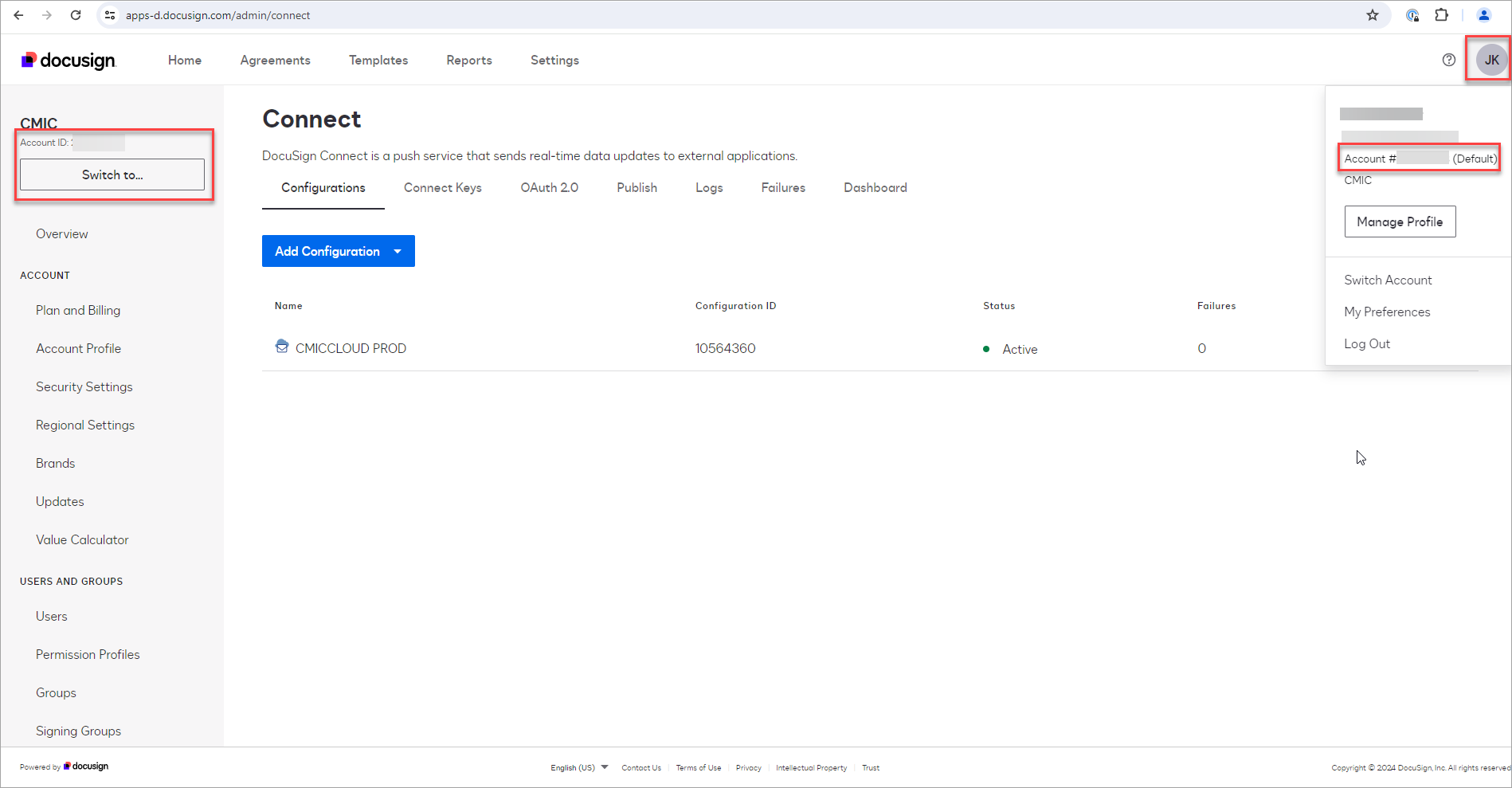Open Brands in the sidebar
The width and height of the screenshot is (1512, 788).
point(56,464)
